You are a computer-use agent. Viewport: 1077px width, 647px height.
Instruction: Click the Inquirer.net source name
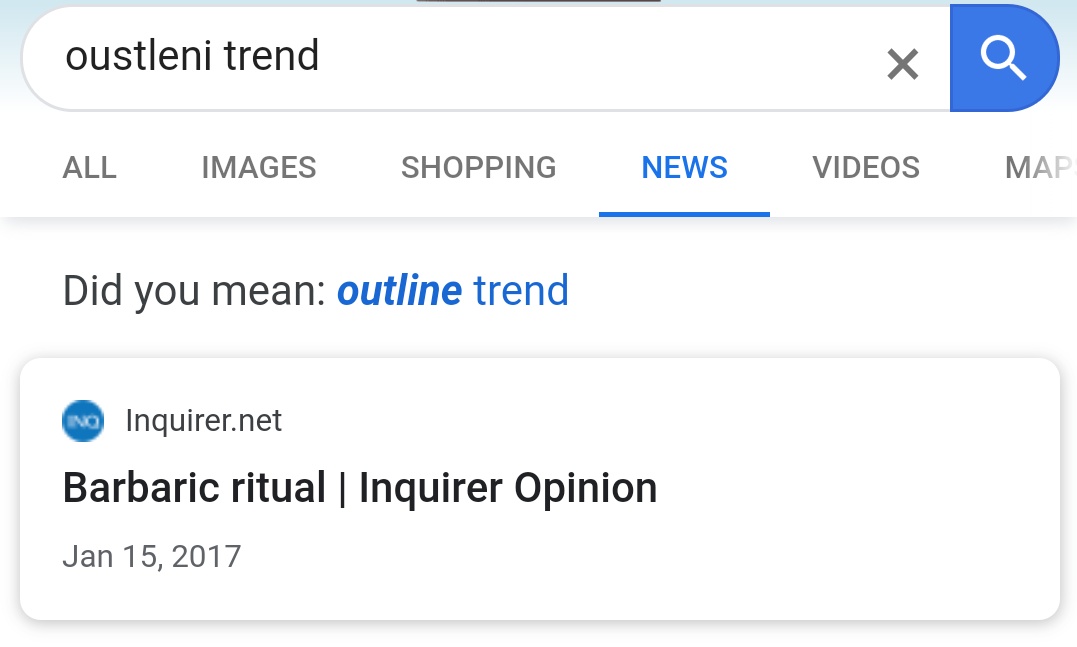pyautogui.click(x=204, y=421)
